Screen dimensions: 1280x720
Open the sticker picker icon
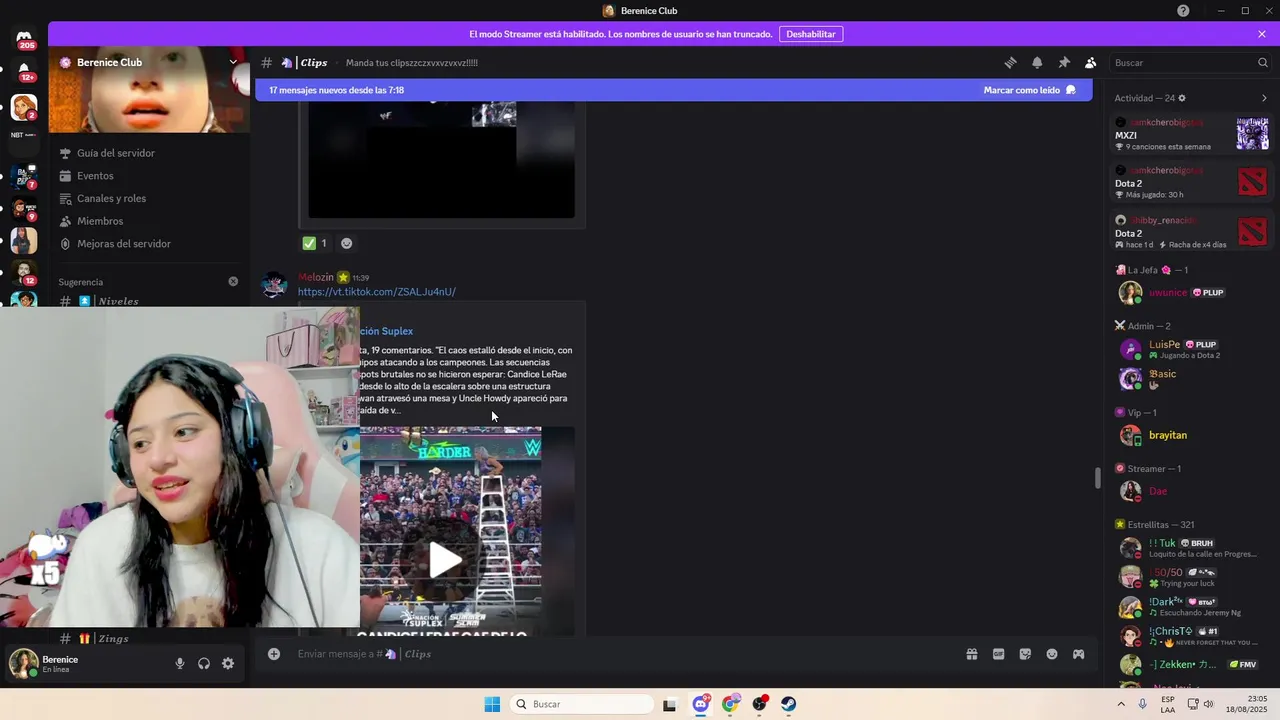pyautogui.click(x=1025, y=654)
